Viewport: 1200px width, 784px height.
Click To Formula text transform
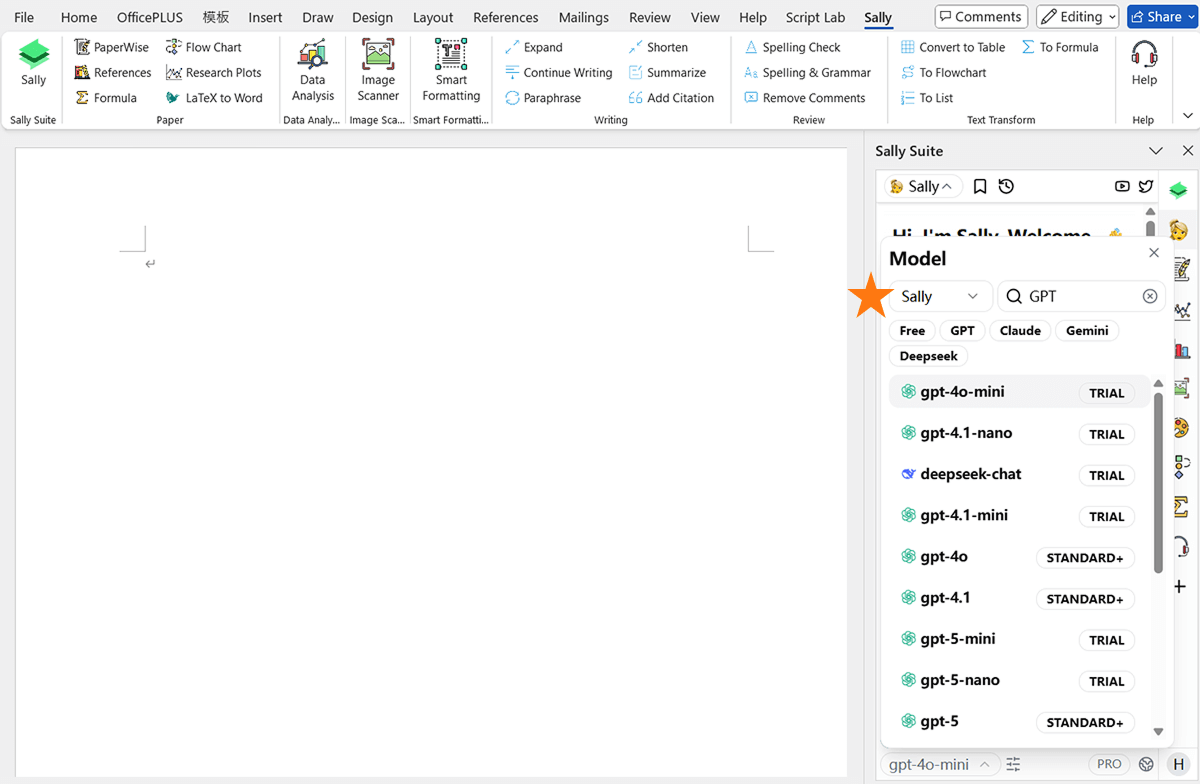[x=1060, y=47]
